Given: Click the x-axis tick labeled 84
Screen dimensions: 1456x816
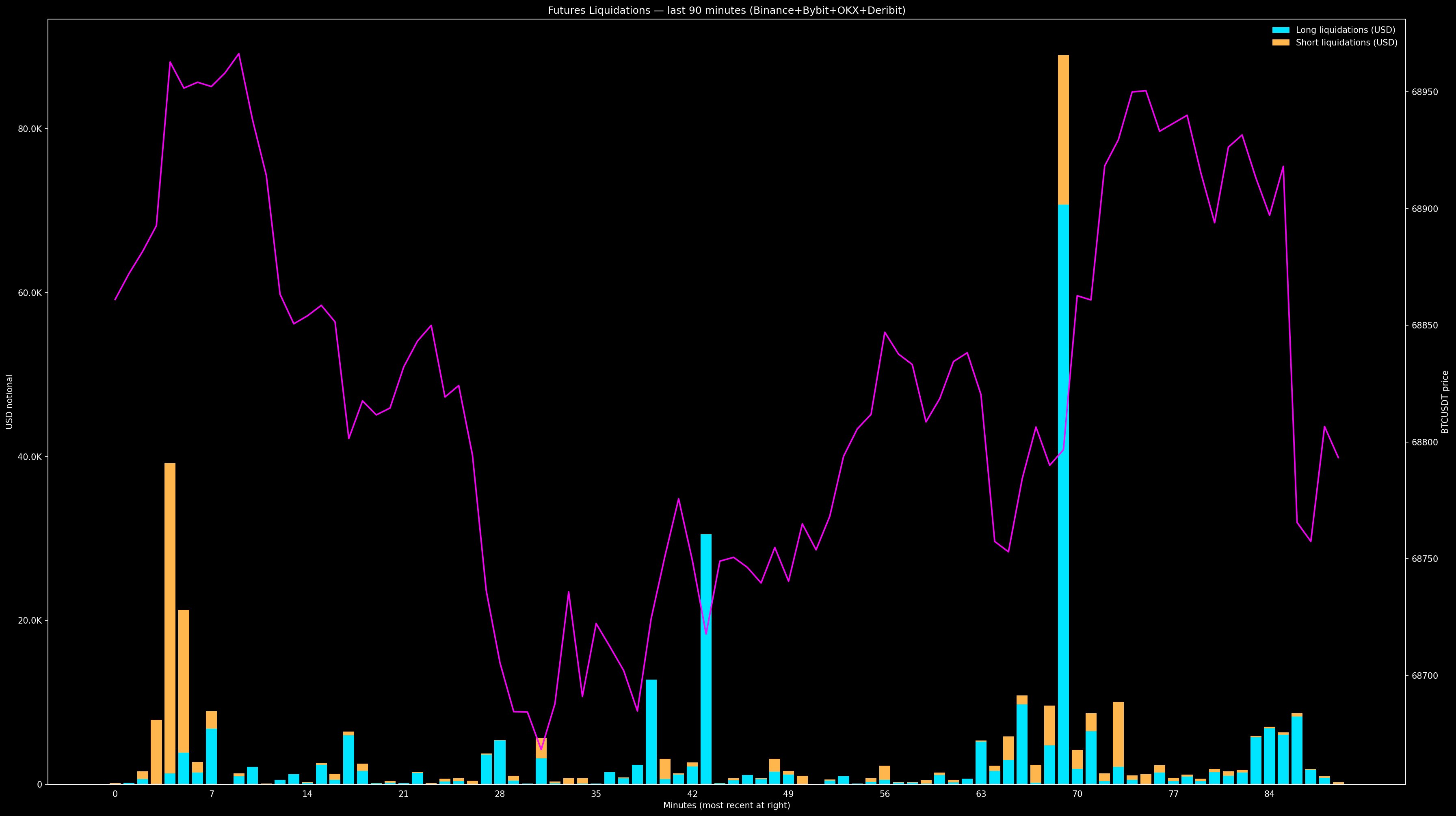Looking at the screenshot, I should pyautogui.click(x=1270, y=794).
